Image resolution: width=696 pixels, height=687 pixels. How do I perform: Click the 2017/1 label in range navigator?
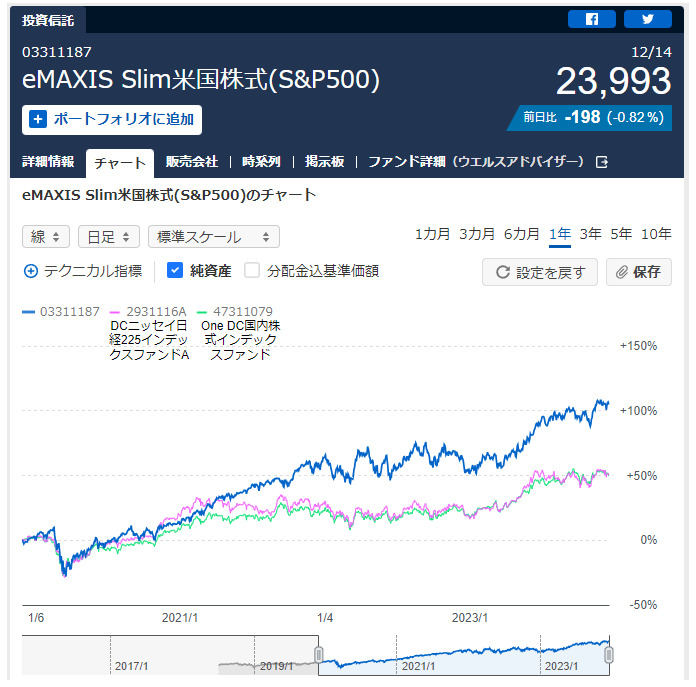pos(131,666)
